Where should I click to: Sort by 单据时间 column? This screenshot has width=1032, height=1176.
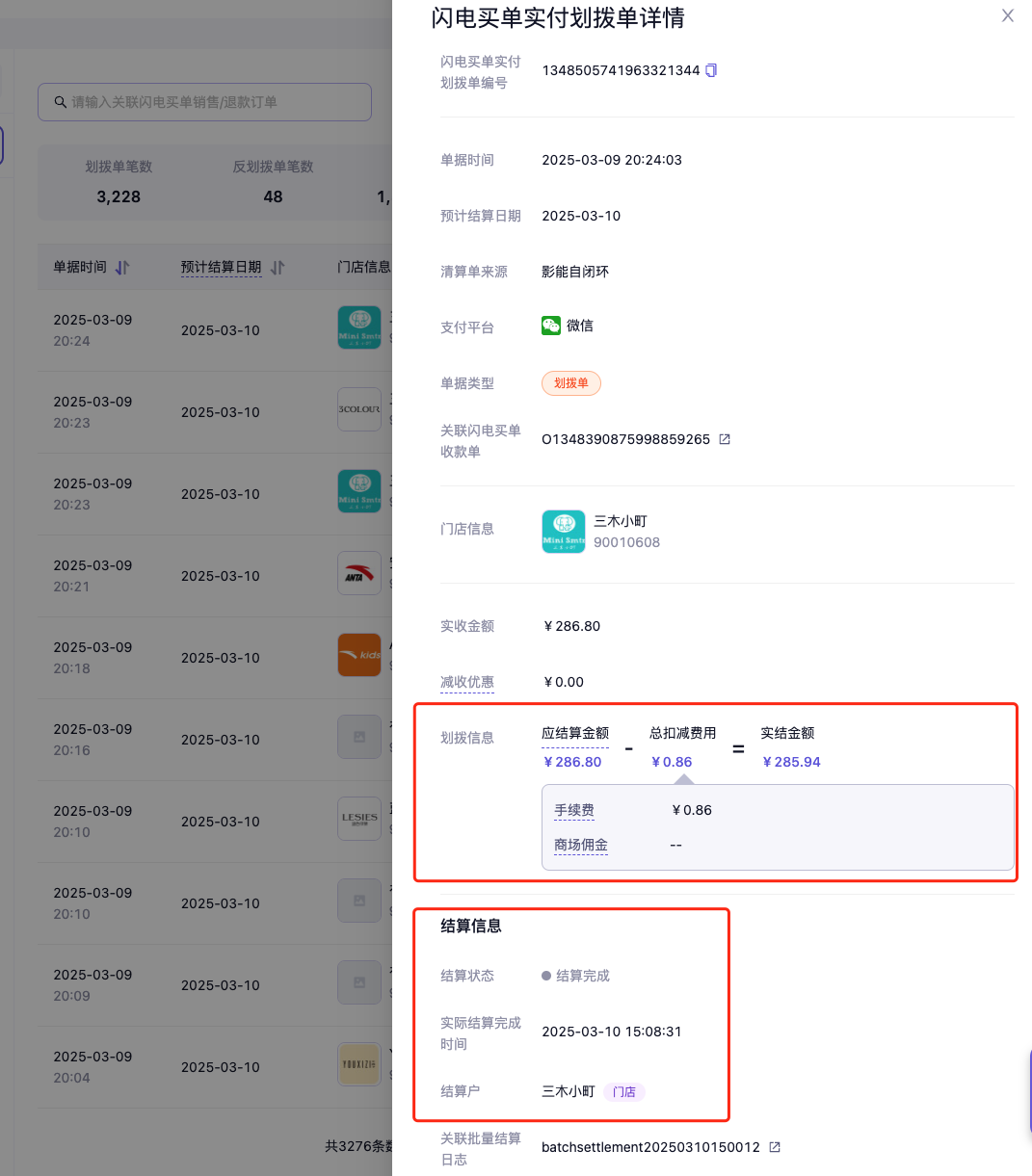pyautogui.click(x=121, y=268)
